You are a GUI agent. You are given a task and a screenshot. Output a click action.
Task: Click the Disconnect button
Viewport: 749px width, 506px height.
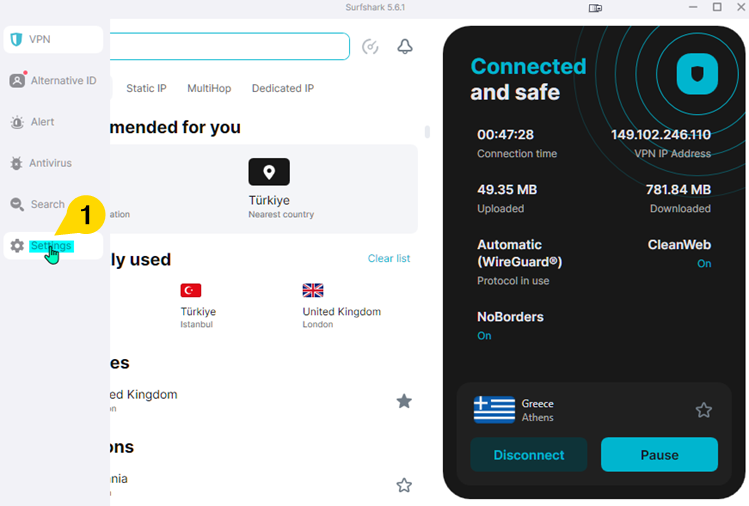[x=529, y=455]
